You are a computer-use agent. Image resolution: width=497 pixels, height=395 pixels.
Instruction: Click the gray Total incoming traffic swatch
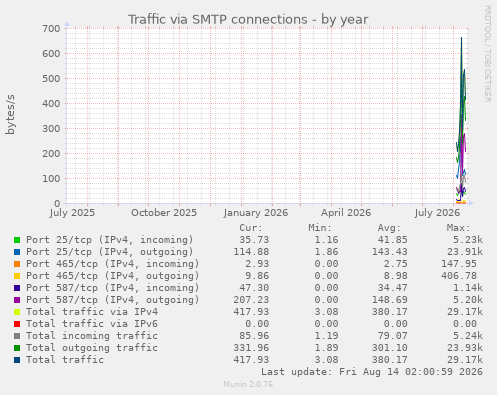(17, 336)
